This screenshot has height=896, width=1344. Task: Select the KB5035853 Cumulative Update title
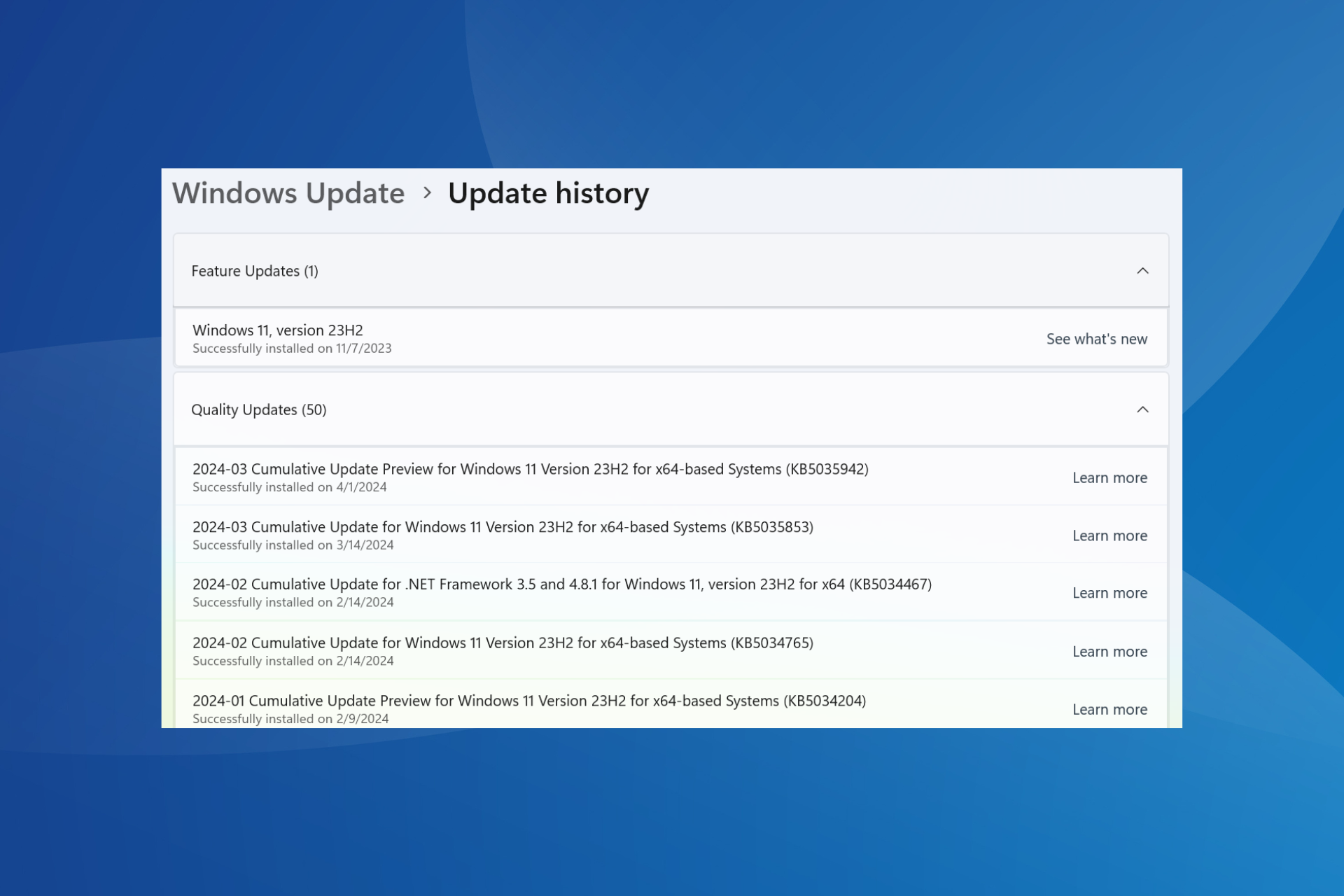503,527
